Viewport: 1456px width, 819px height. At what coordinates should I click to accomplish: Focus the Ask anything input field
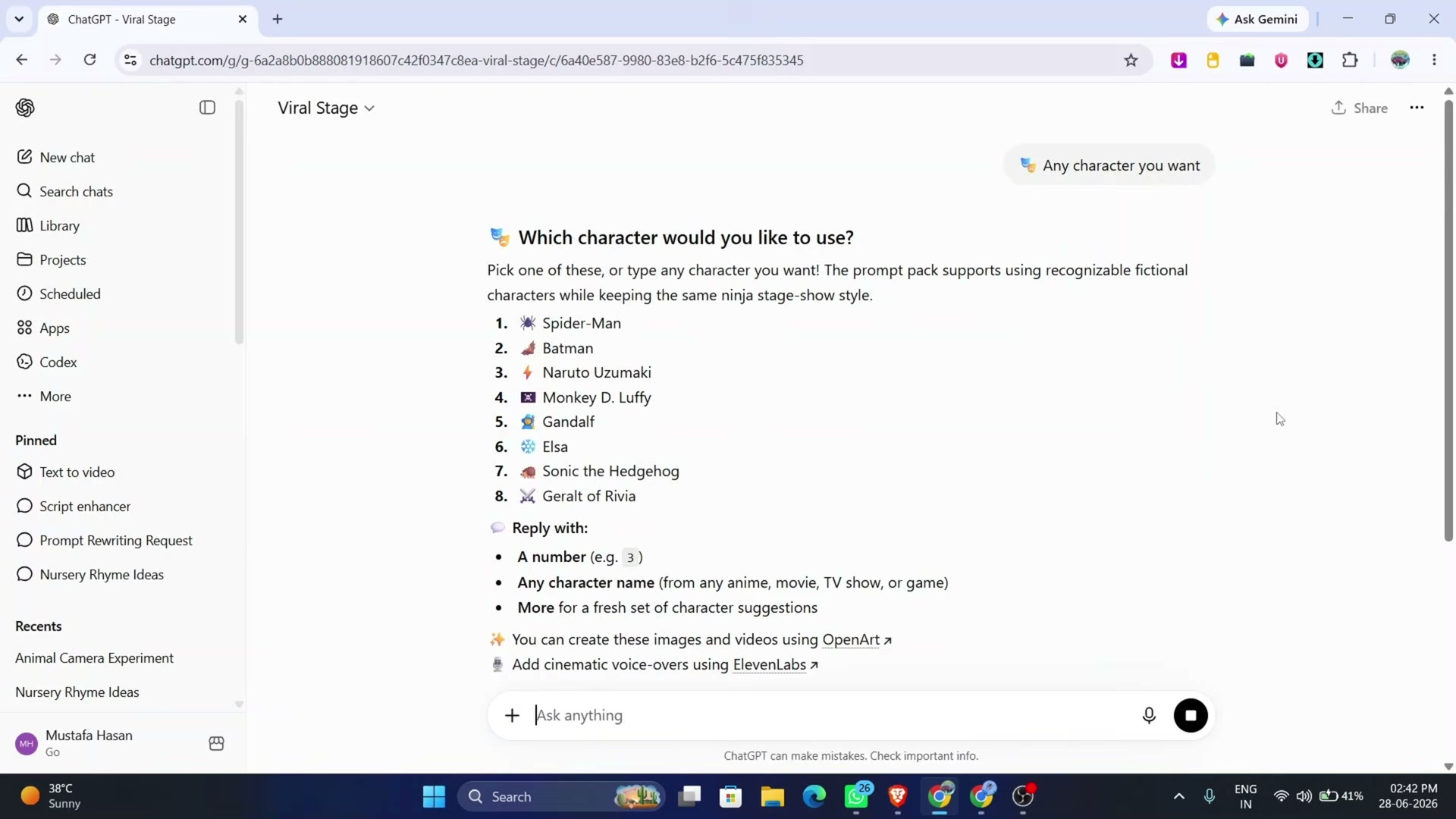(830, 715)
